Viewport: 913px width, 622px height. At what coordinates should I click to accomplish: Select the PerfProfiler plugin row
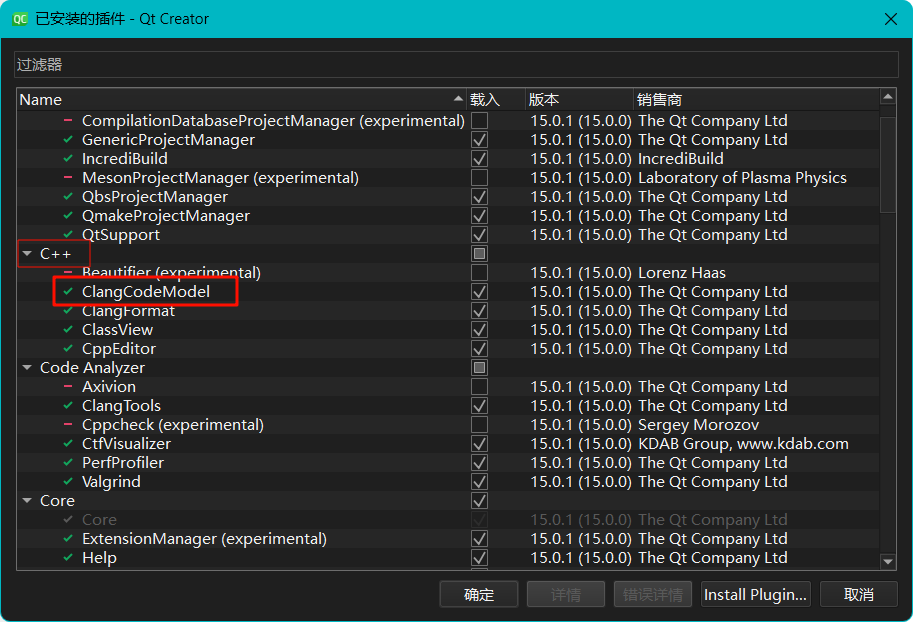pos(448,462)
